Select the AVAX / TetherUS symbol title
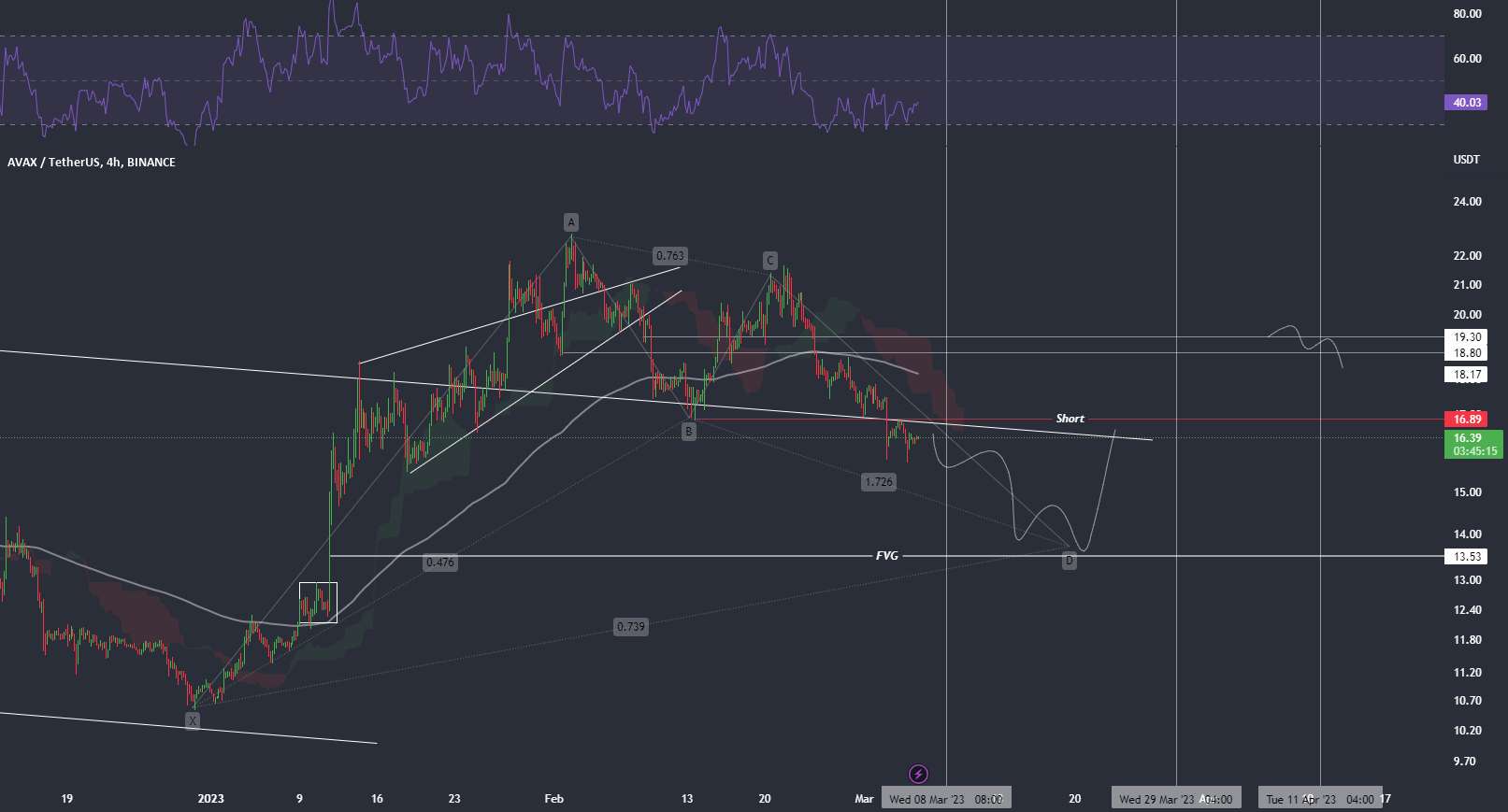This screenshot has width=1508, height=812. [92, 162]
